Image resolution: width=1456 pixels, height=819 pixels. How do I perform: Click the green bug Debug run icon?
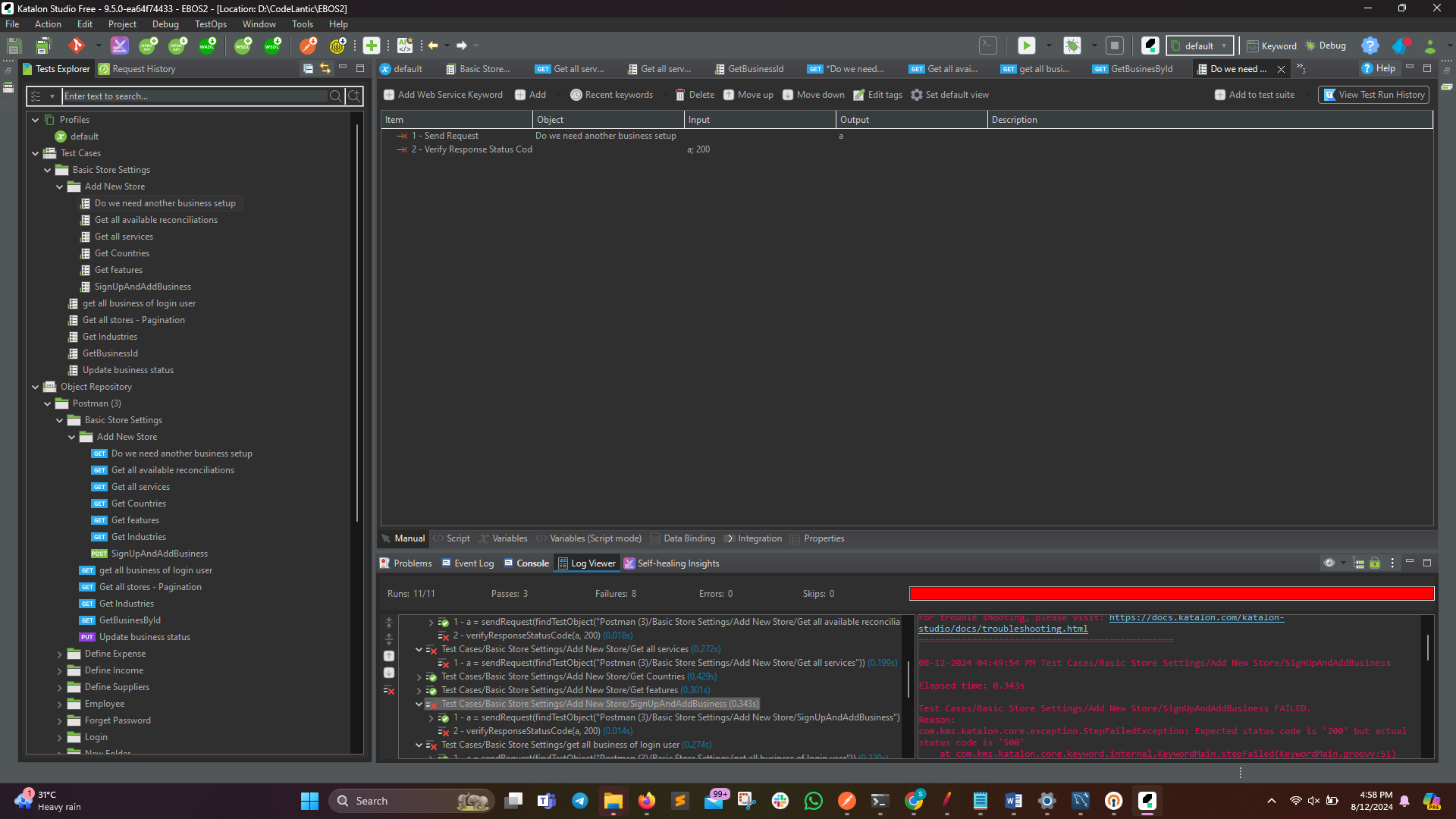[x=1072, y=45]
